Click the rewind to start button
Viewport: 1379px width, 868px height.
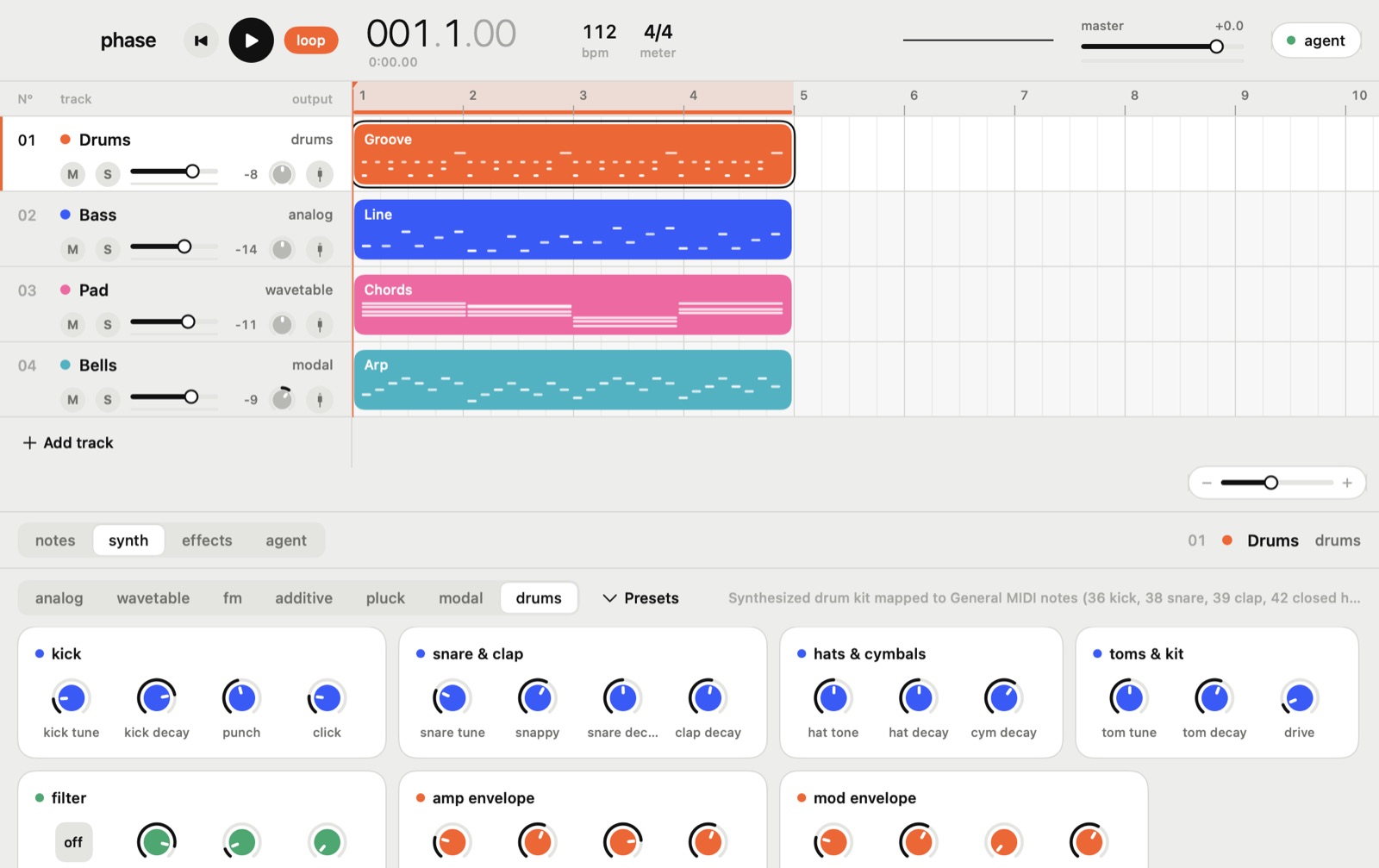click(x=201, y=41)
